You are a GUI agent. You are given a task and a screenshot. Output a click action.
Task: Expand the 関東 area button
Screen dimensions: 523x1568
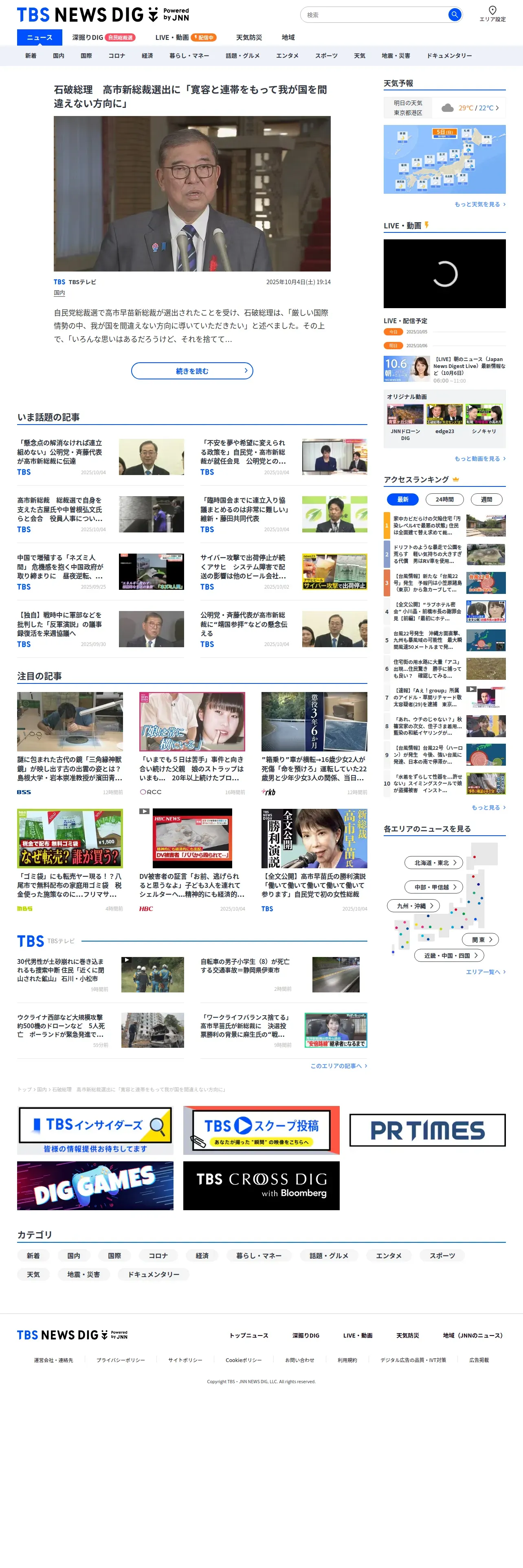click(481, 939)
